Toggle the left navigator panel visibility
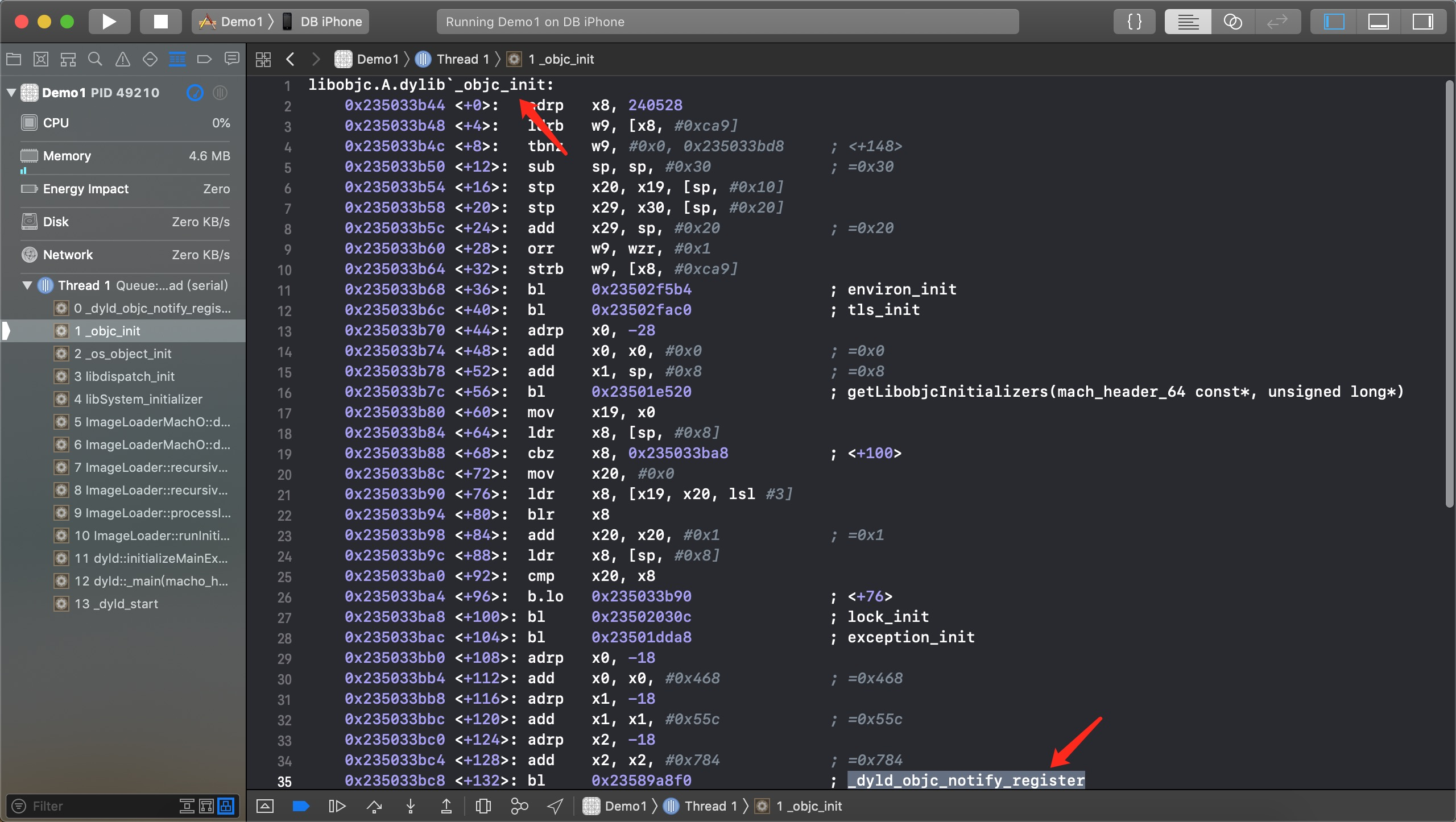The image size is (1456, 822). point(1334,22)
